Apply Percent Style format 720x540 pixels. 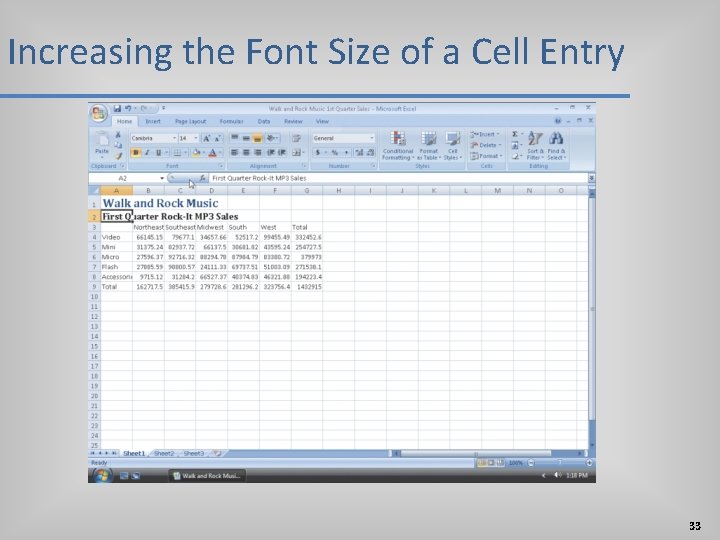[335, 152]
